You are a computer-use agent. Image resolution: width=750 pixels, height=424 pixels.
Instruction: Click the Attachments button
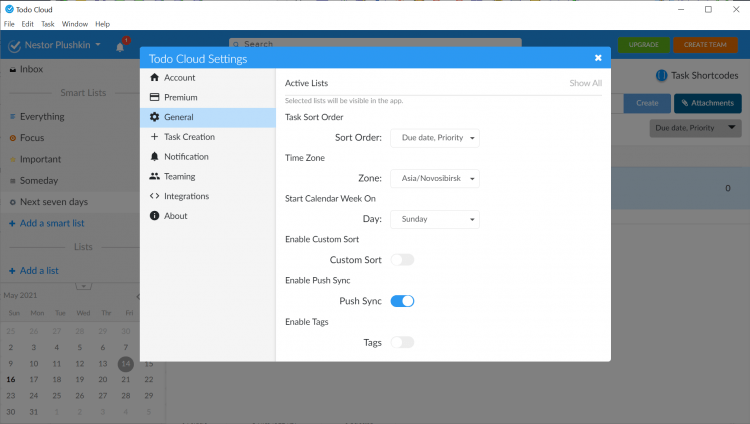(708, 103)
